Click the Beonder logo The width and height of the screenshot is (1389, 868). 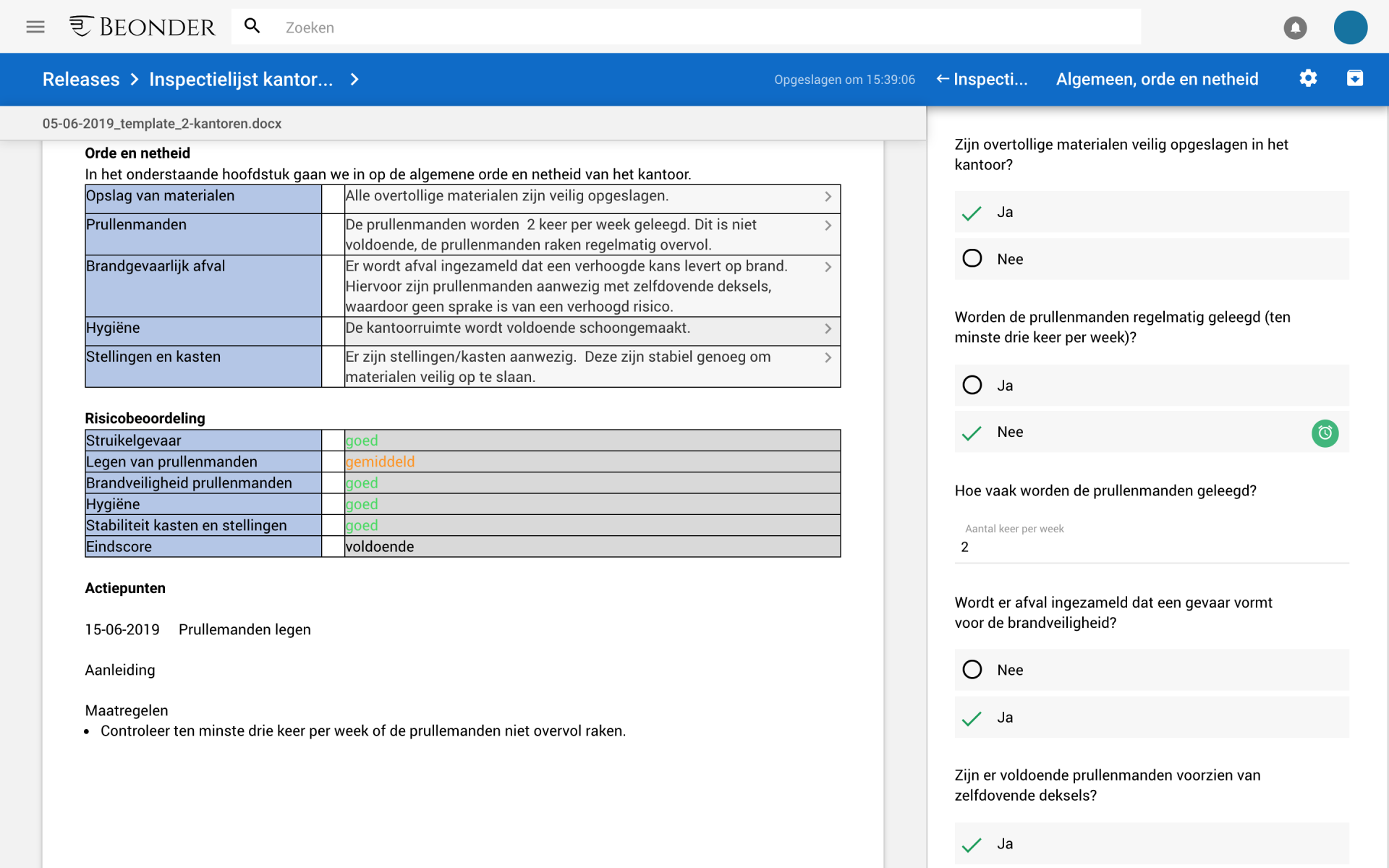(143, 26)
